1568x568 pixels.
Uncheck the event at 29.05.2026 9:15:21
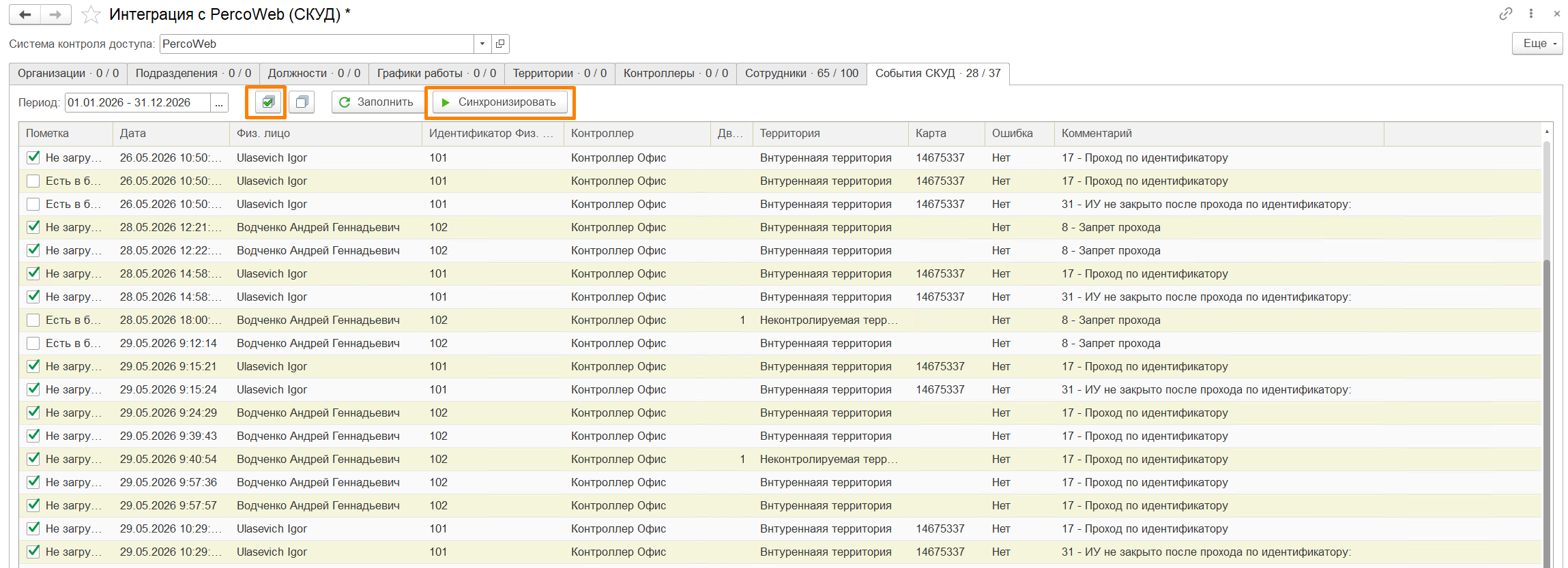coord(33,366)
